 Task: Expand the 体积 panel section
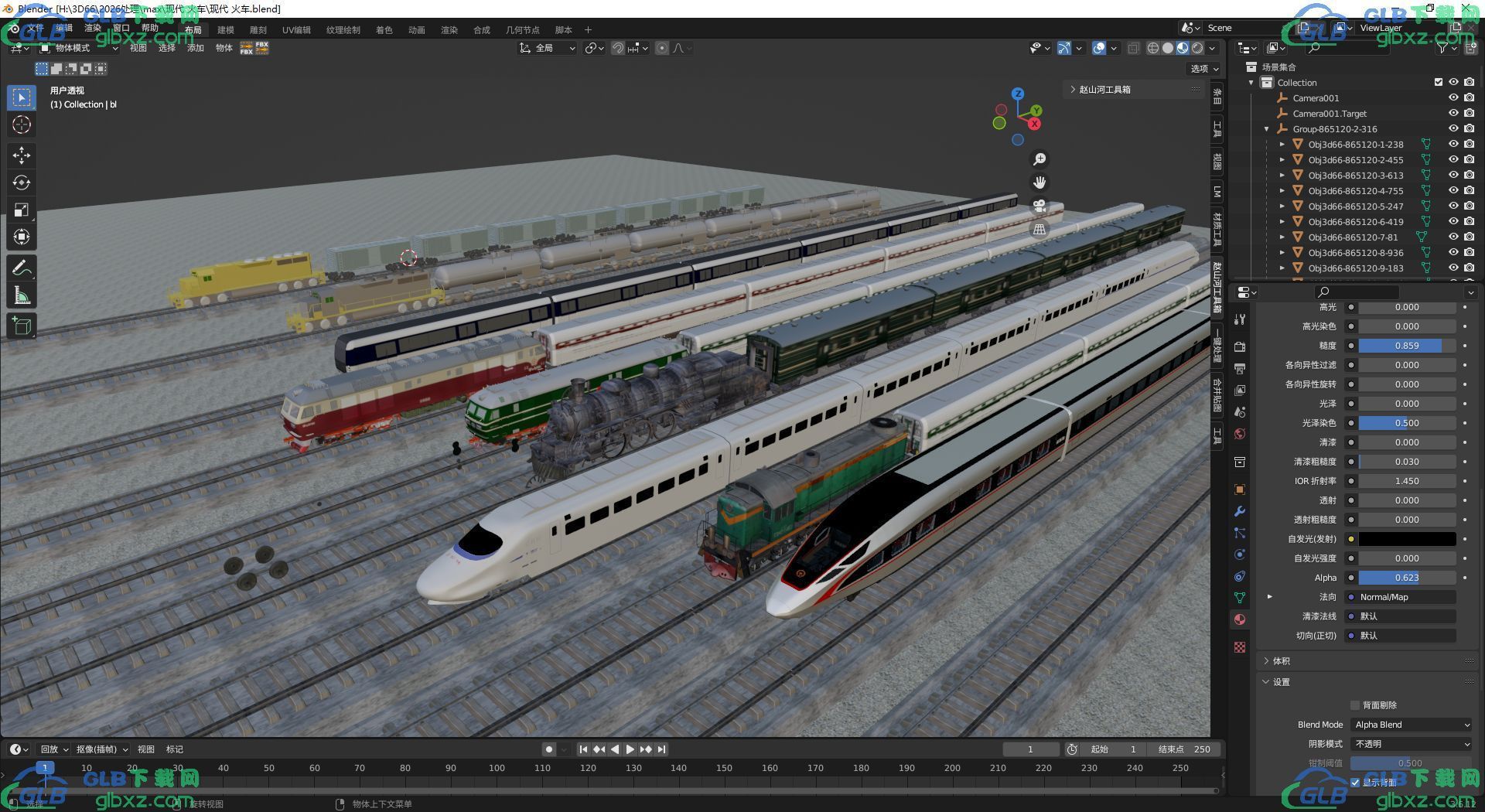[1282, 661]
